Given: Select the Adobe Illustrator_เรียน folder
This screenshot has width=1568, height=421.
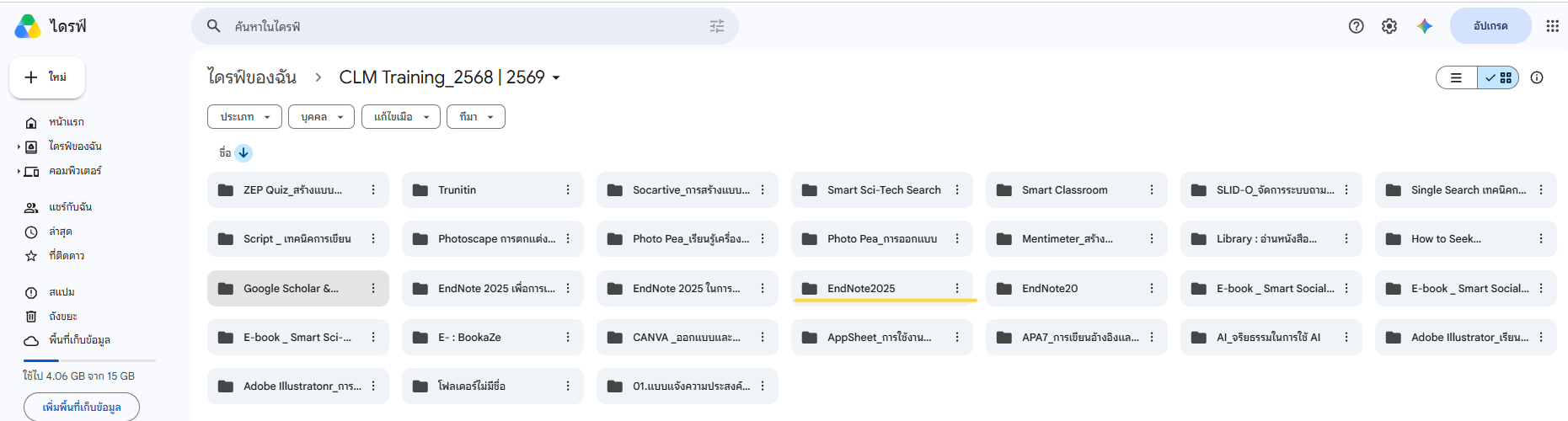Looking at the screenshot, I should 1466,337.
